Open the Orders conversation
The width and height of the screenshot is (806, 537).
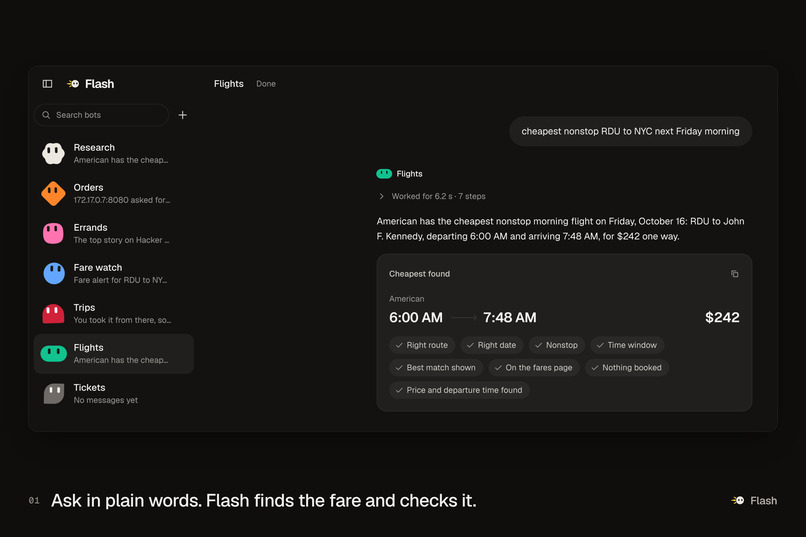point(114,193)
